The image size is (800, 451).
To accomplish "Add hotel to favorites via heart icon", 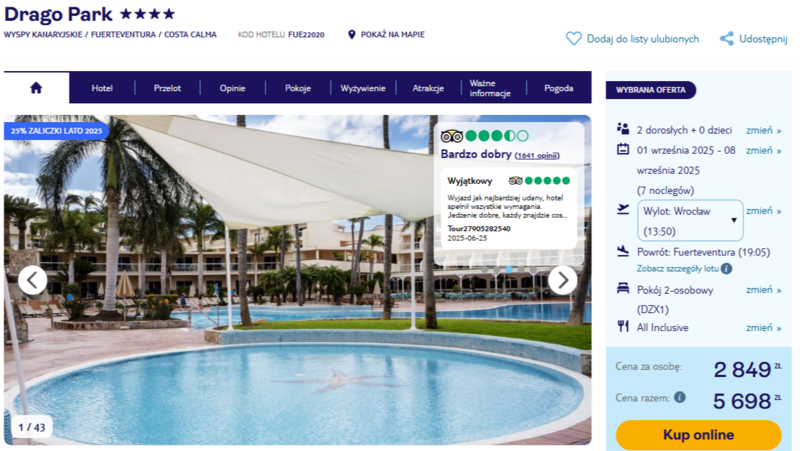I will pyautogui.click(x=573, y=39).
